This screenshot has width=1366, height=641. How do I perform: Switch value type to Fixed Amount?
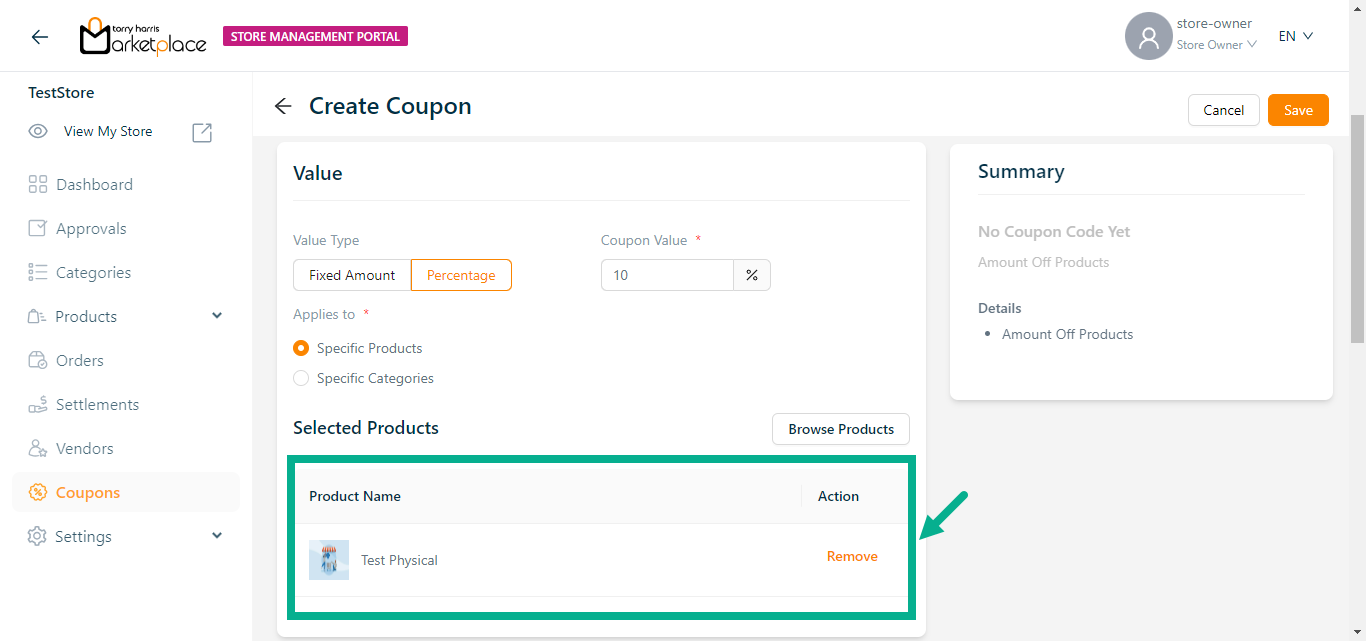[x=352, y=275]
